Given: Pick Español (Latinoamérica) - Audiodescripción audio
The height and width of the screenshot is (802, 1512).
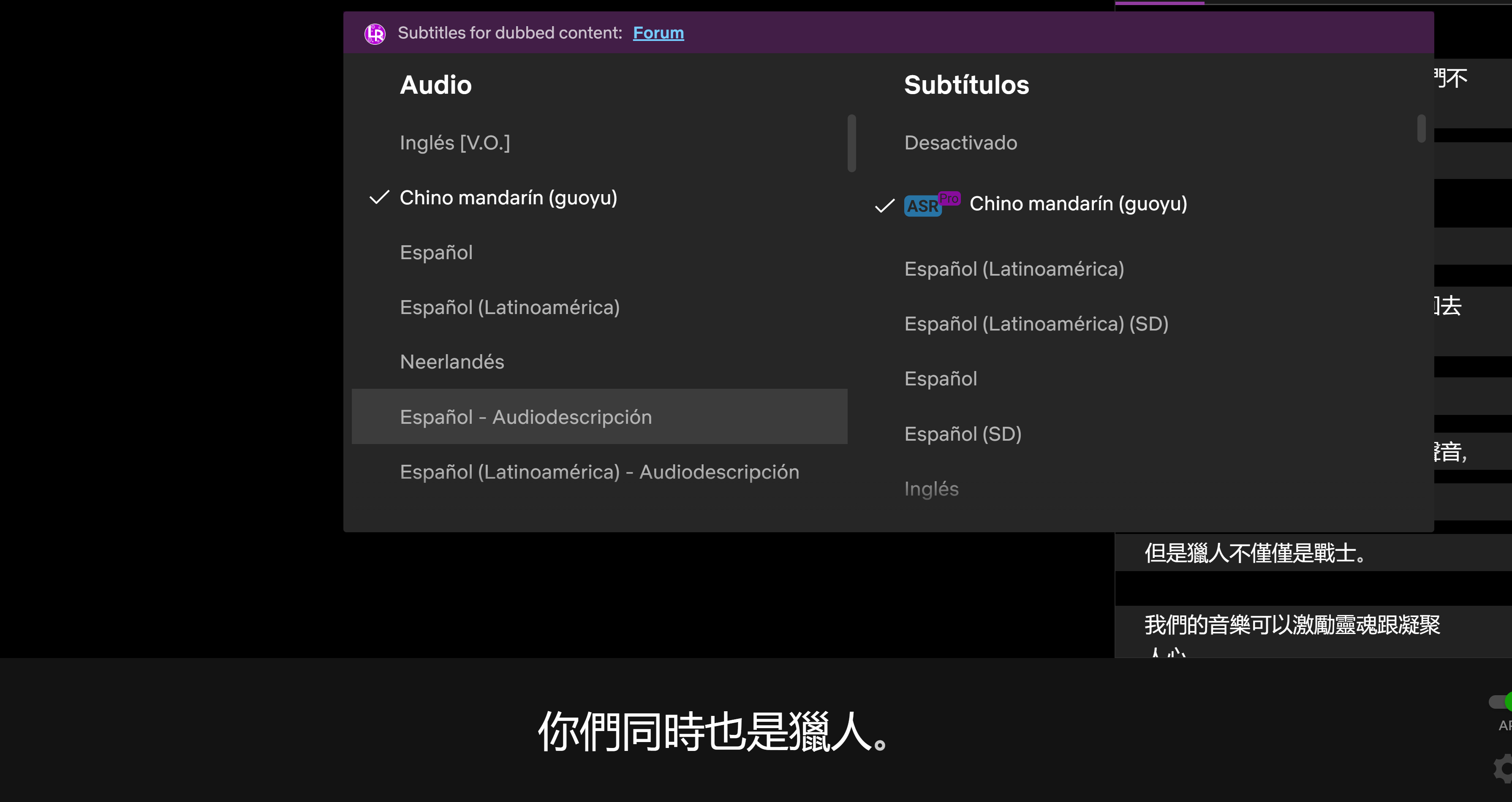Looking at the screenshot, I should coord(599,472).
